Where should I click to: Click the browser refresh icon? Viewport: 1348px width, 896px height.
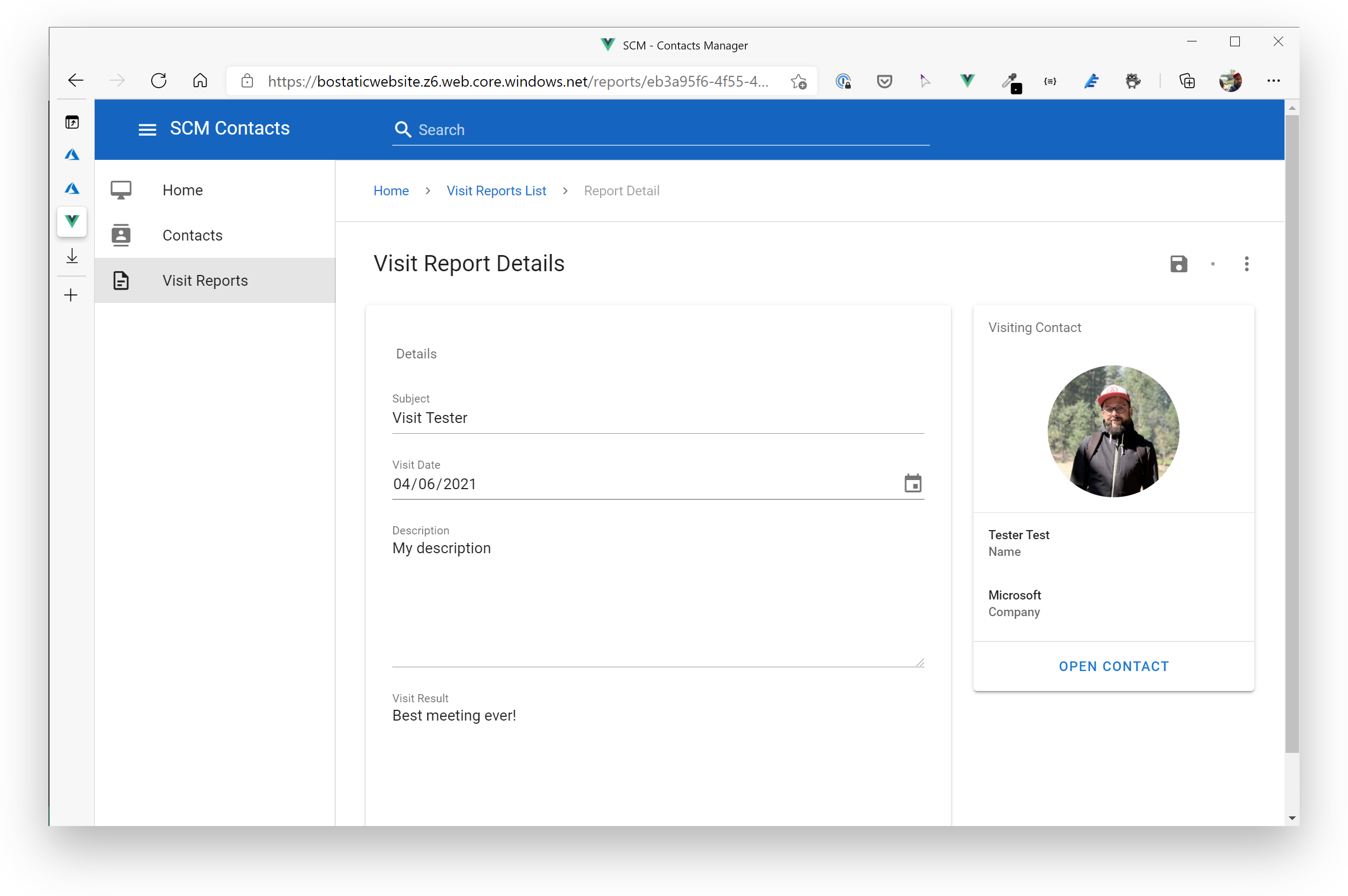[159, 81]
